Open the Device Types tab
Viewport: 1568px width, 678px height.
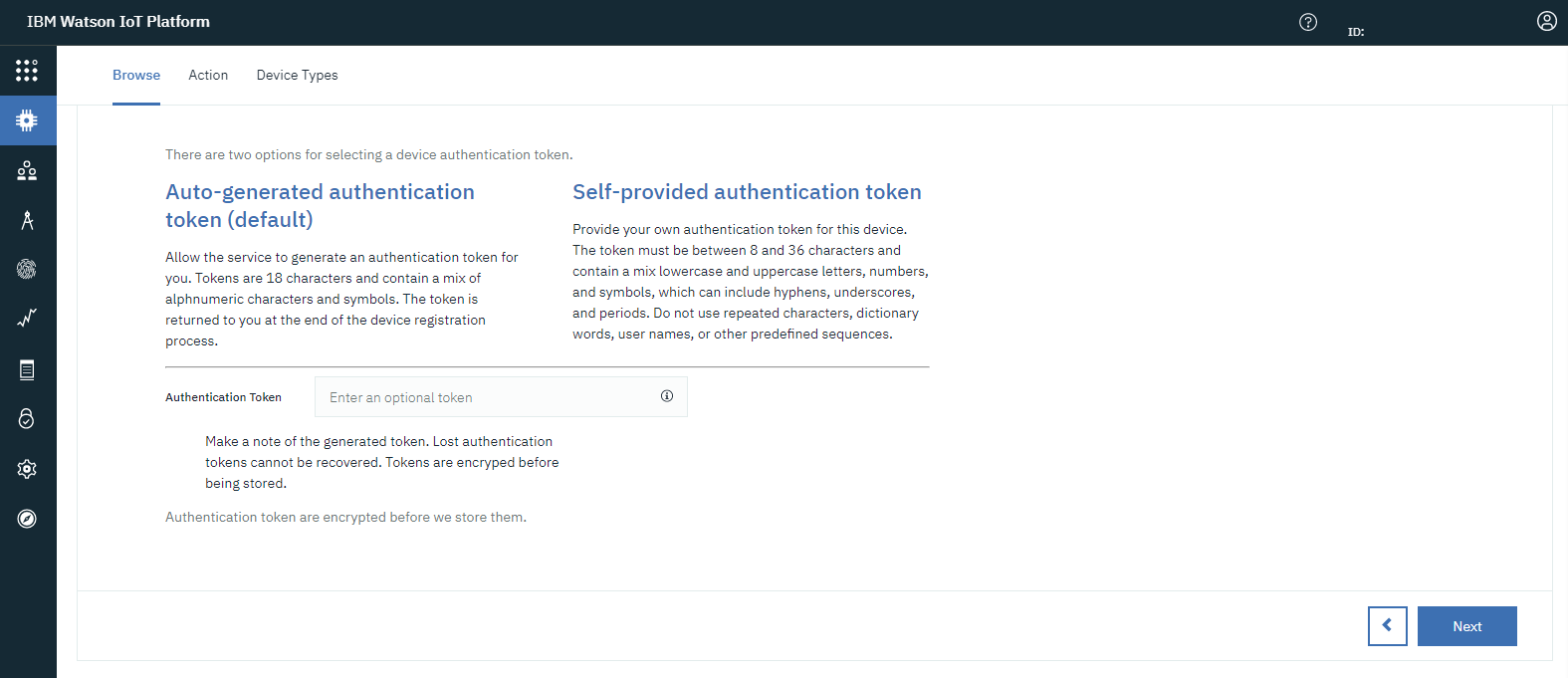coord(297,75)
